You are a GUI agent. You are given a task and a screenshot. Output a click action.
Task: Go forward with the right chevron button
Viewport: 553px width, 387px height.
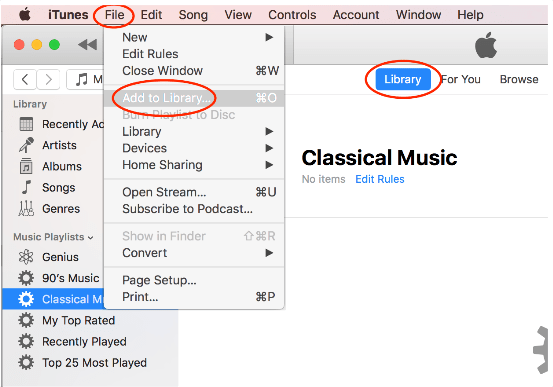48,79
